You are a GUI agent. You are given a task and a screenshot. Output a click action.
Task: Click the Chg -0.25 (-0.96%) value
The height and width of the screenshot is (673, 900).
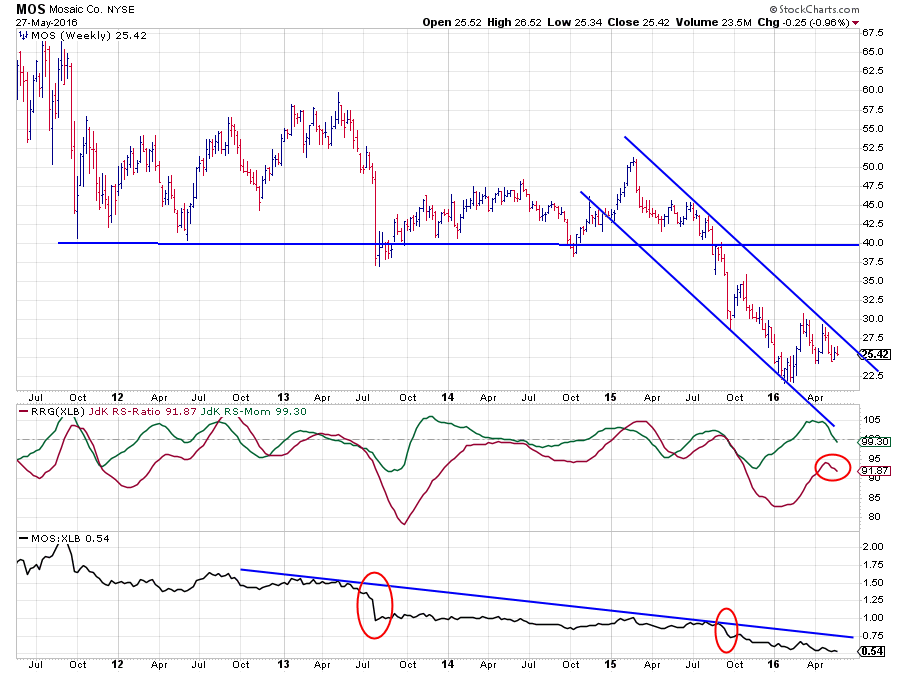click(x=804, y=22)
